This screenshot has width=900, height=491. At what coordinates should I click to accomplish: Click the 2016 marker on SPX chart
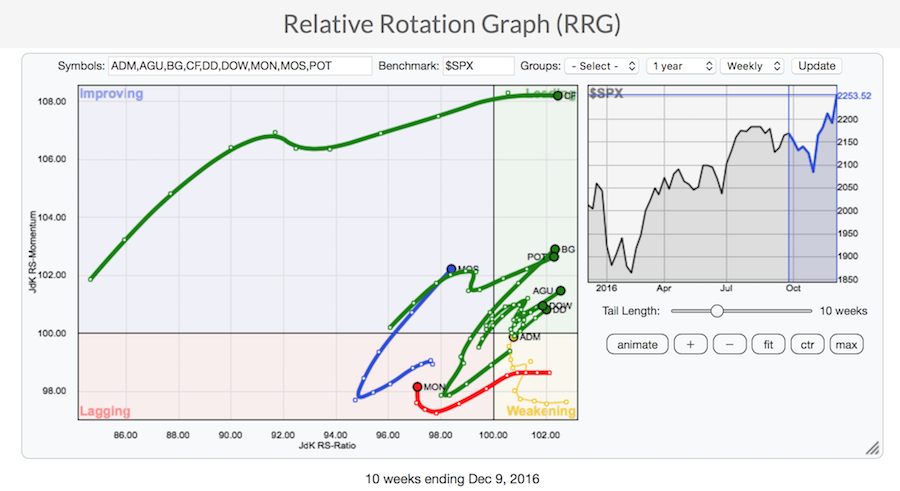pyautogui.click(x=606, y=288)
